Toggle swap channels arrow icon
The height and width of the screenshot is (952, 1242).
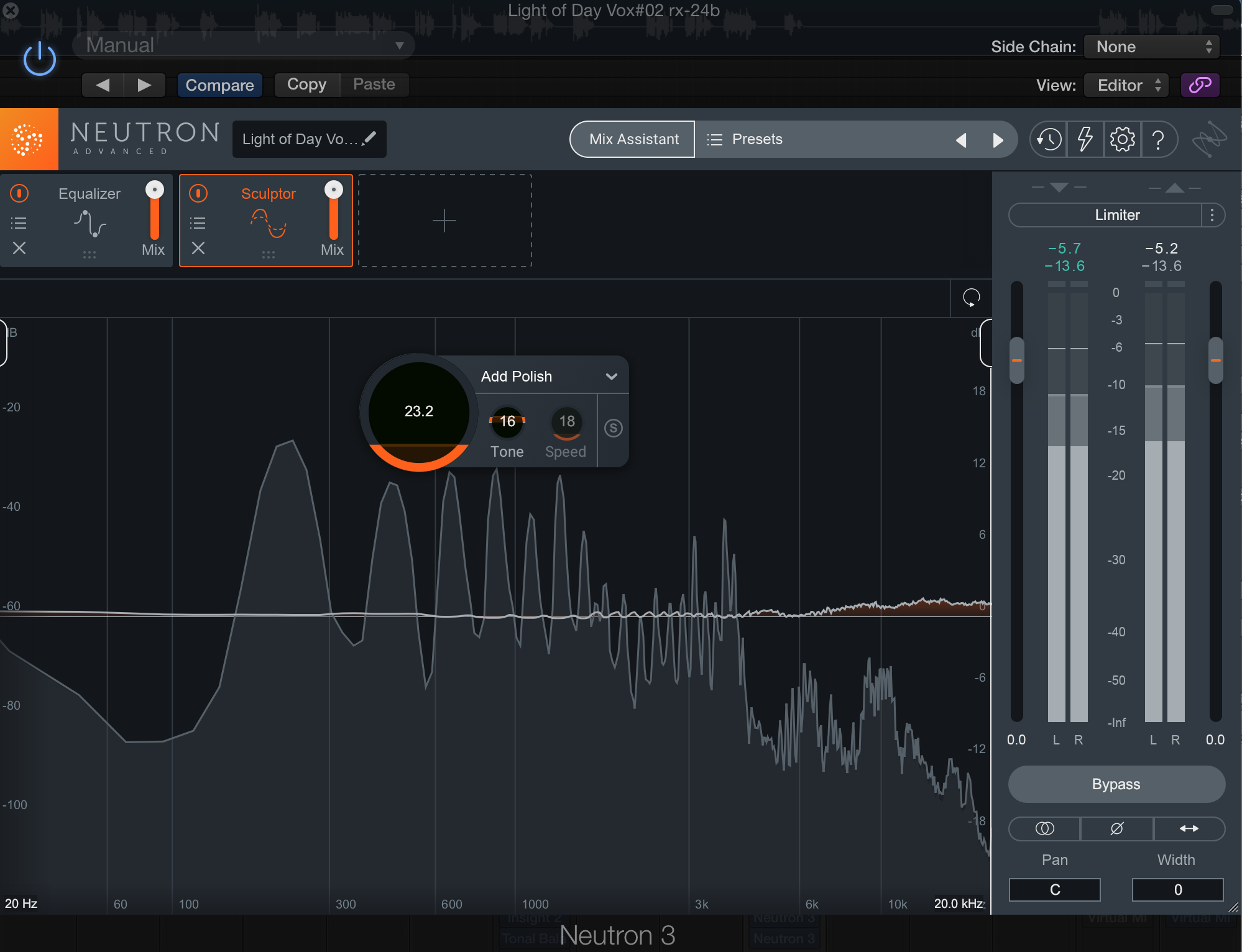pos(1189,828)
